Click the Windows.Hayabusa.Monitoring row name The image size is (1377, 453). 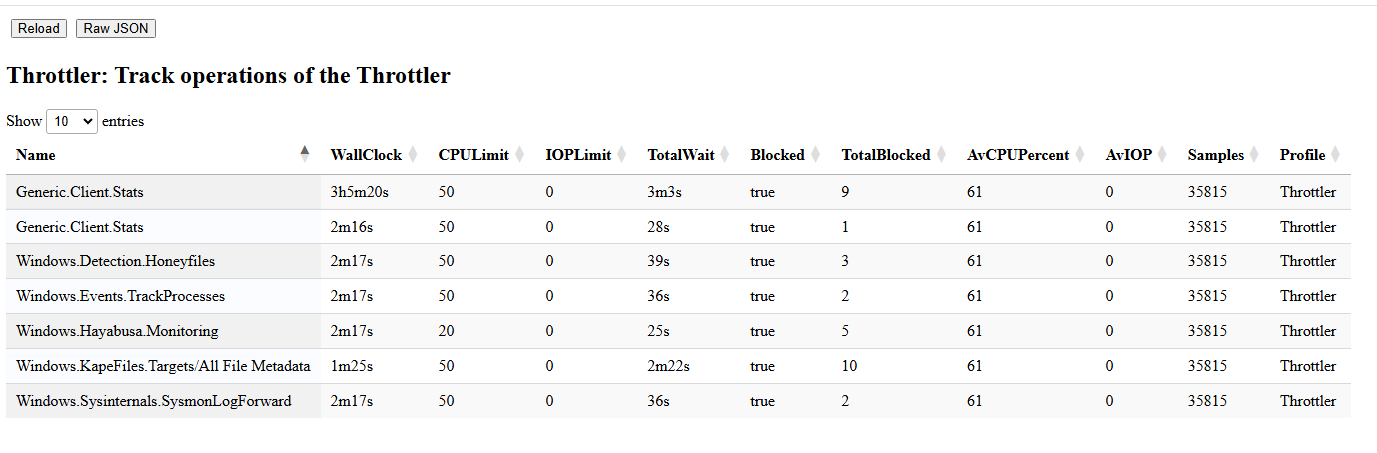point(117,331)
